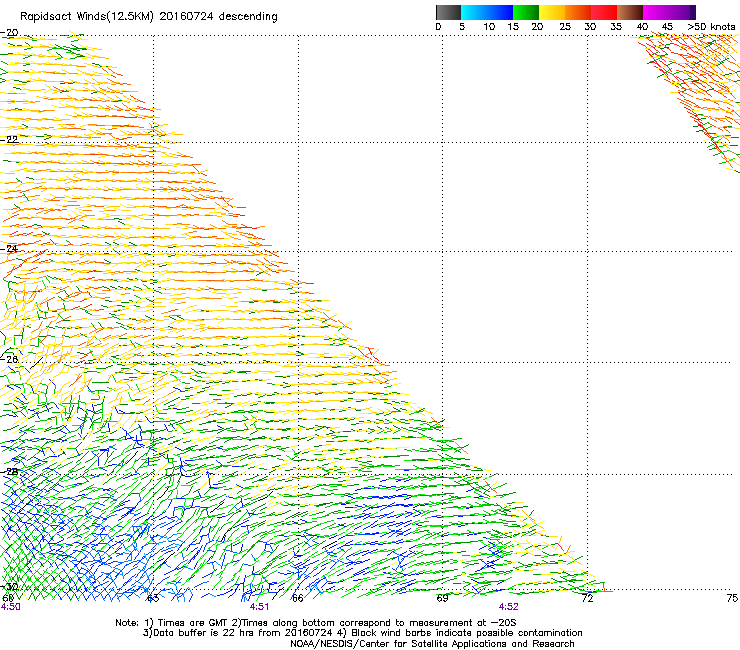Click the 75 longitude axis label
Viewport: 740px width, 650px height.
(732, 598)
